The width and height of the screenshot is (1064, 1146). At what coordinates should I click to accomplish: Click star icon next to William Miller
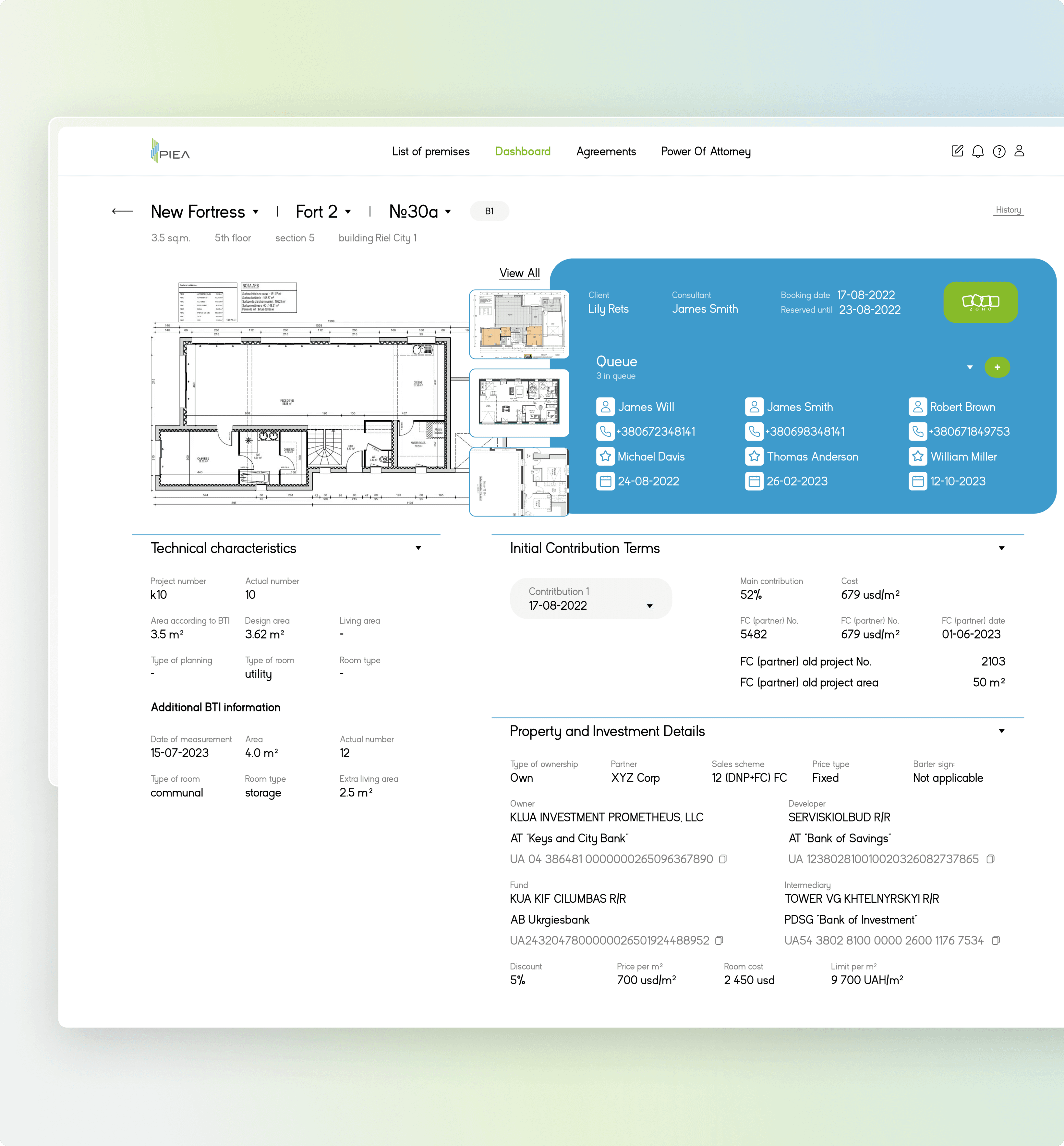pyautogui.click(x=918, y=457)
